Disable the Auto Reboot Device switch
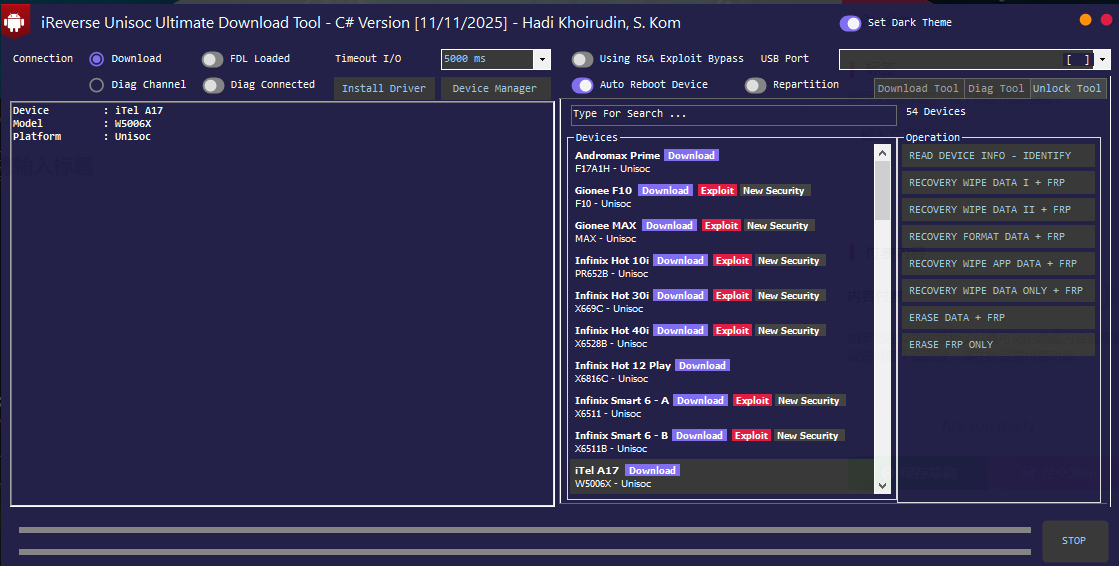 pos(582,85)
